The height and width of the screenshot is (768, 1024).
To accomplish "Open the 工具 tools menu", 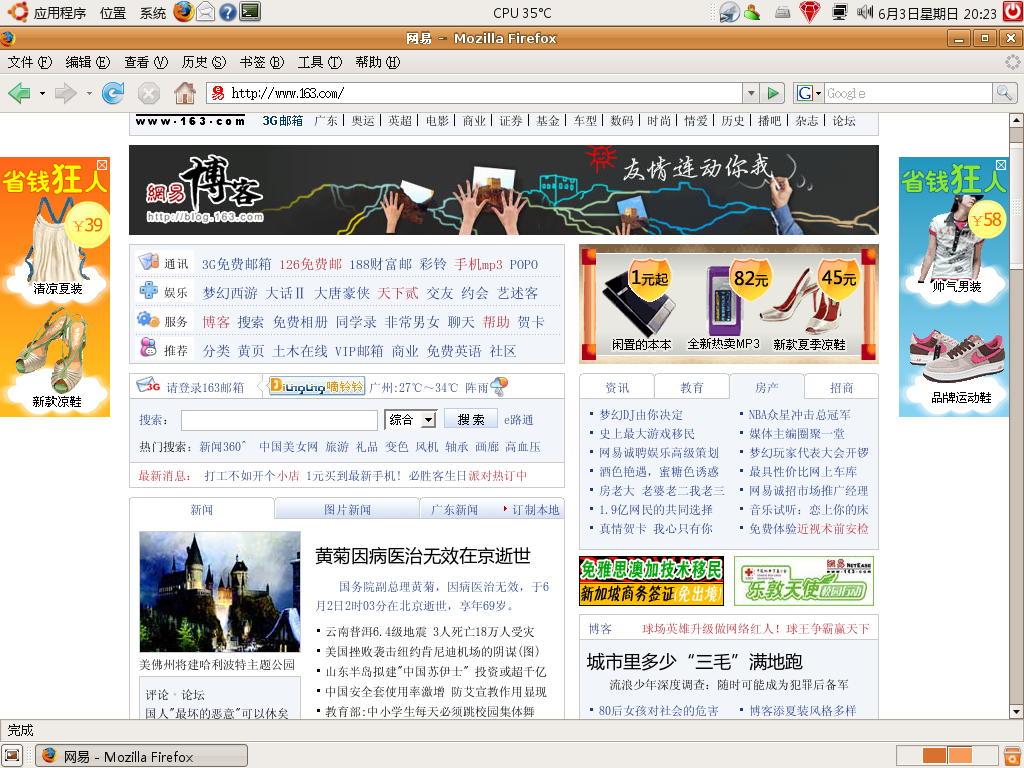I will 319,62.
